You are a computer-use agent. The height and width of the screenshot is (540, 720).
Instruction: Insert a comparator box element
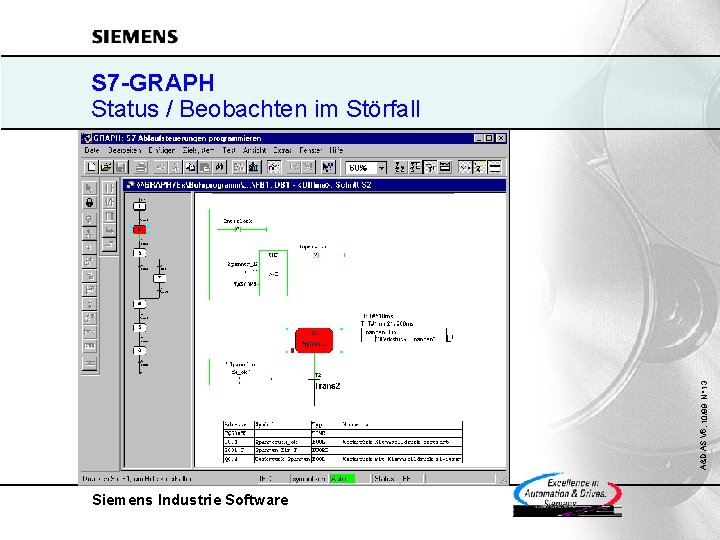click(109, 217)
